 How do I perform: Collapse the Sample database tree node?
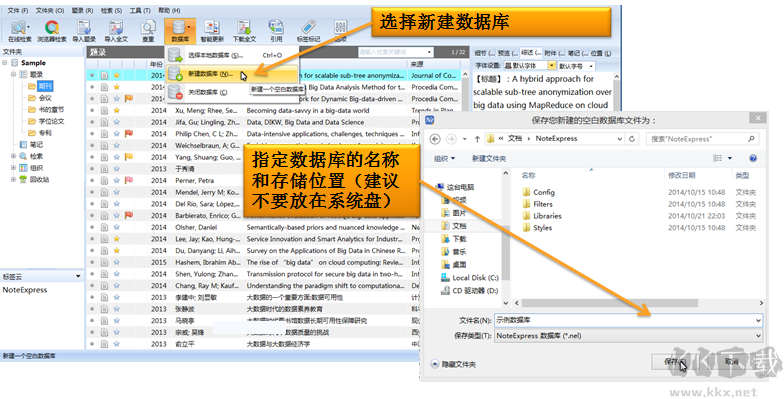(x=4, y=63)
